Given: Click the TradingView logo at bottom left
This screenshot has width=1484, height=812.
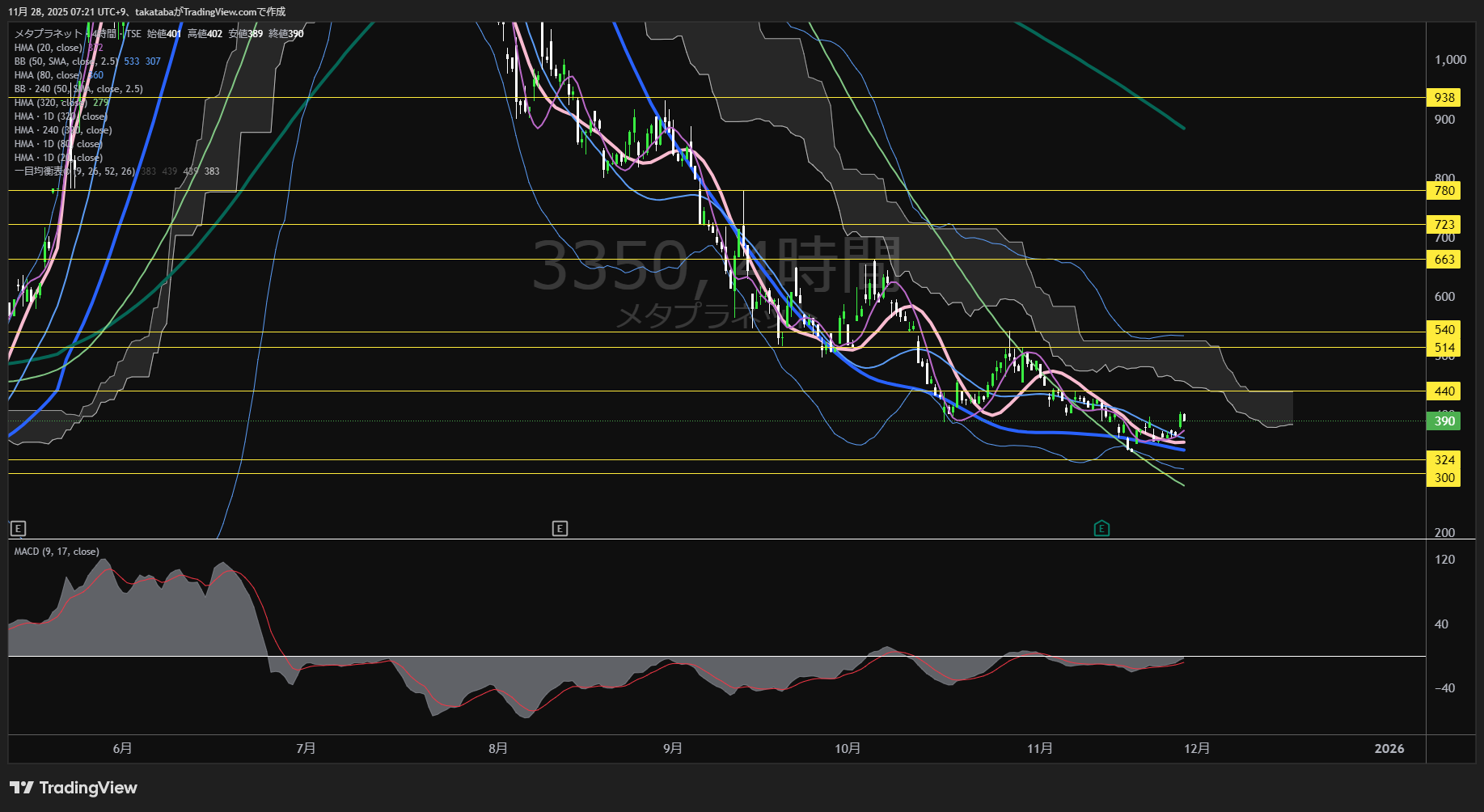Looking at the screenshot, I should coord(74,788).
